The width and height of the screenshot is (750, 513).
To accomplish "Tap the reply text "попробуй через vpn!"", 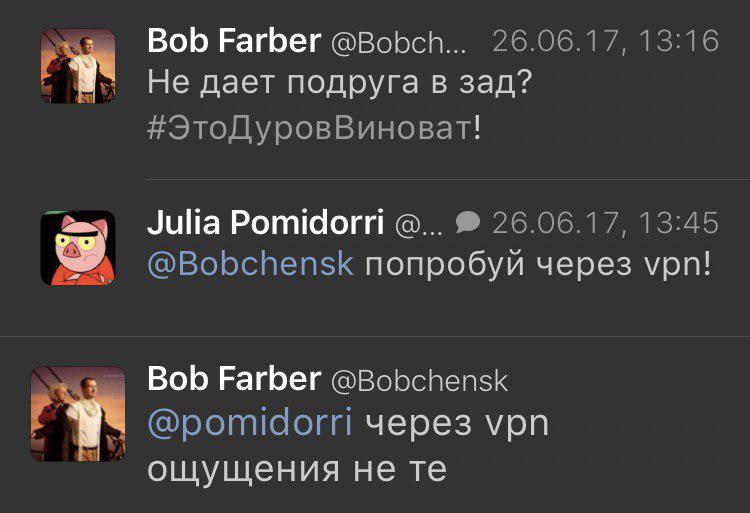I will tap(538, 267).
